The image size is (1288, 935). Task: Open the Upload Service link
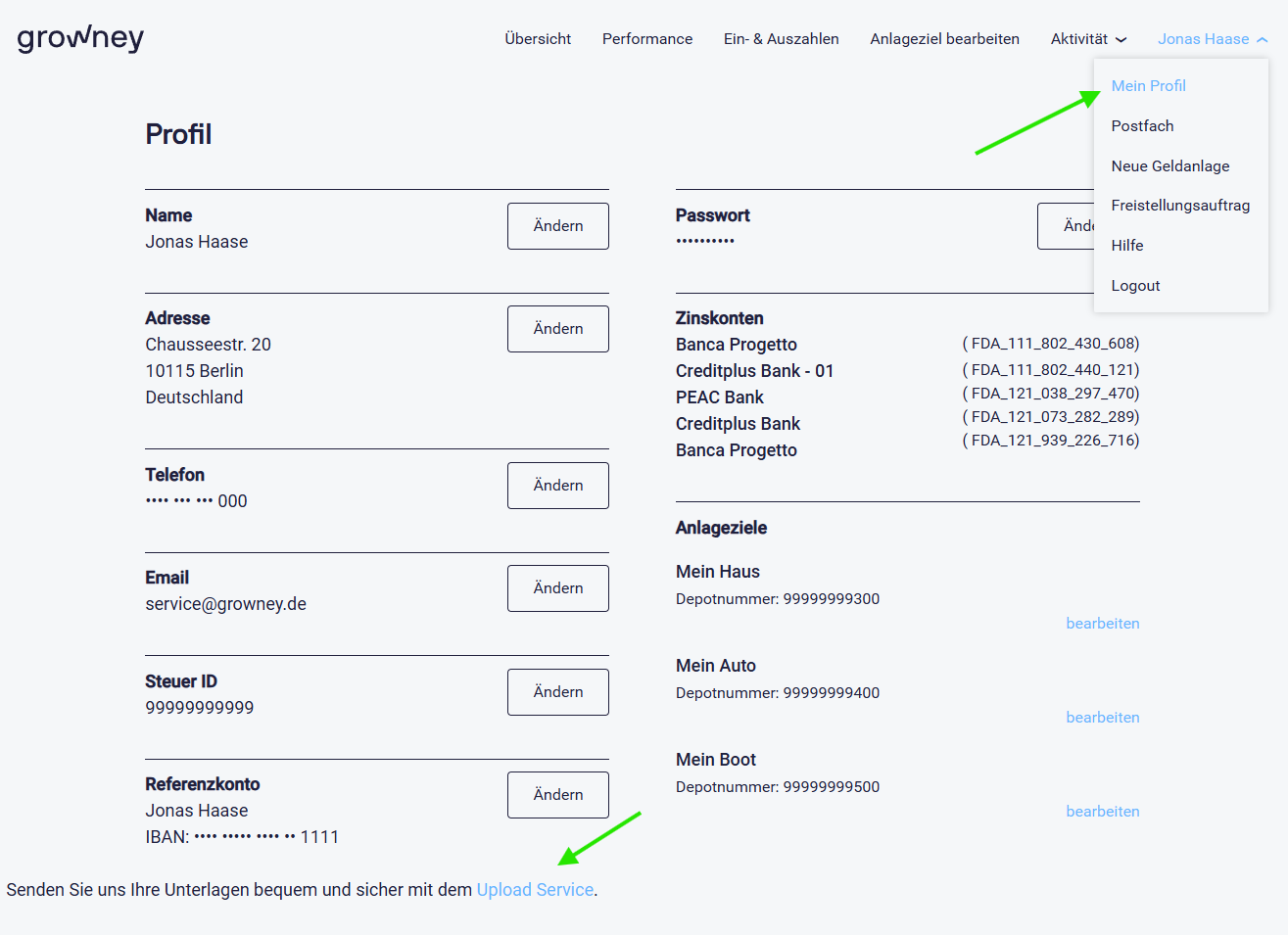(x=535, y=890)
